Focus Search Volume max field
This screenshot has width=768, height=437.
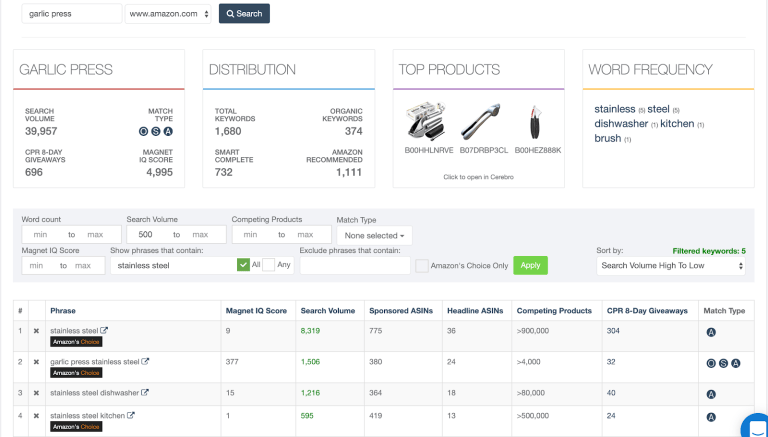point(200,235)
